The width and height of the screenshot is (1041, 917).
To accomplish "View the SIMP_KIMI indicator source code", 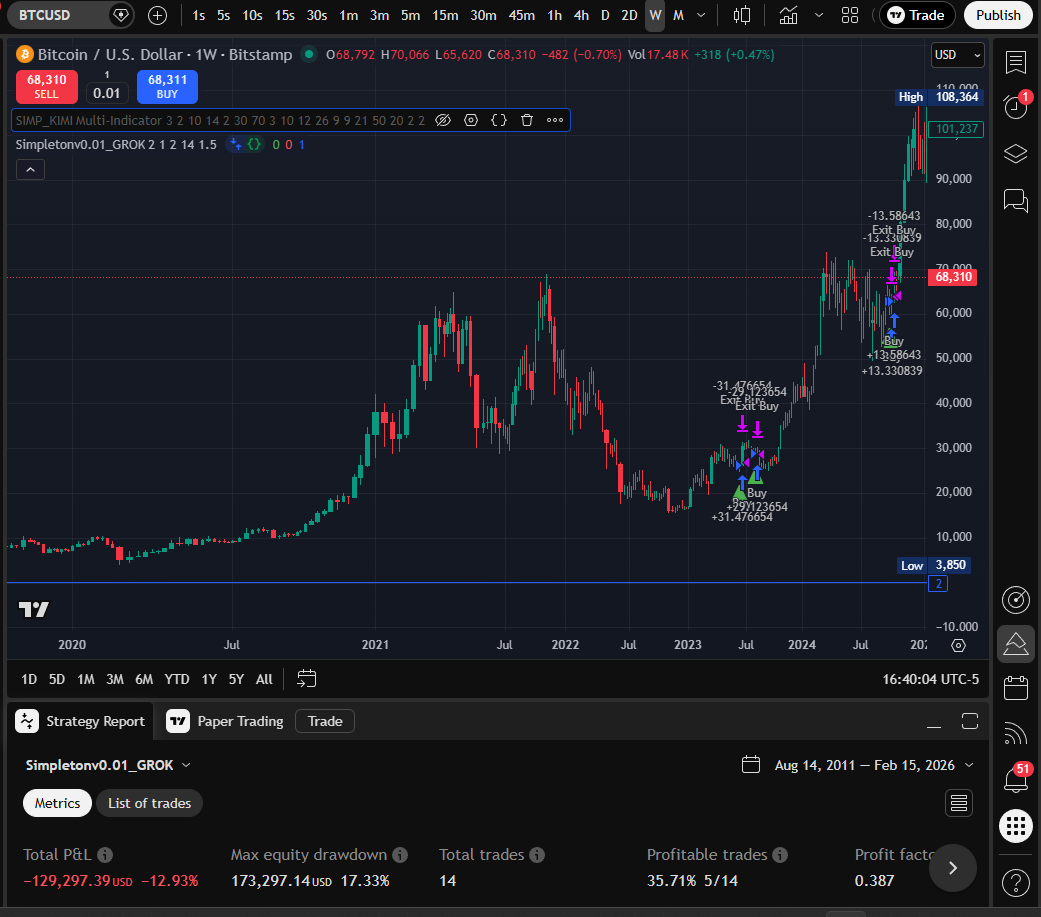I will pos(498,120).
